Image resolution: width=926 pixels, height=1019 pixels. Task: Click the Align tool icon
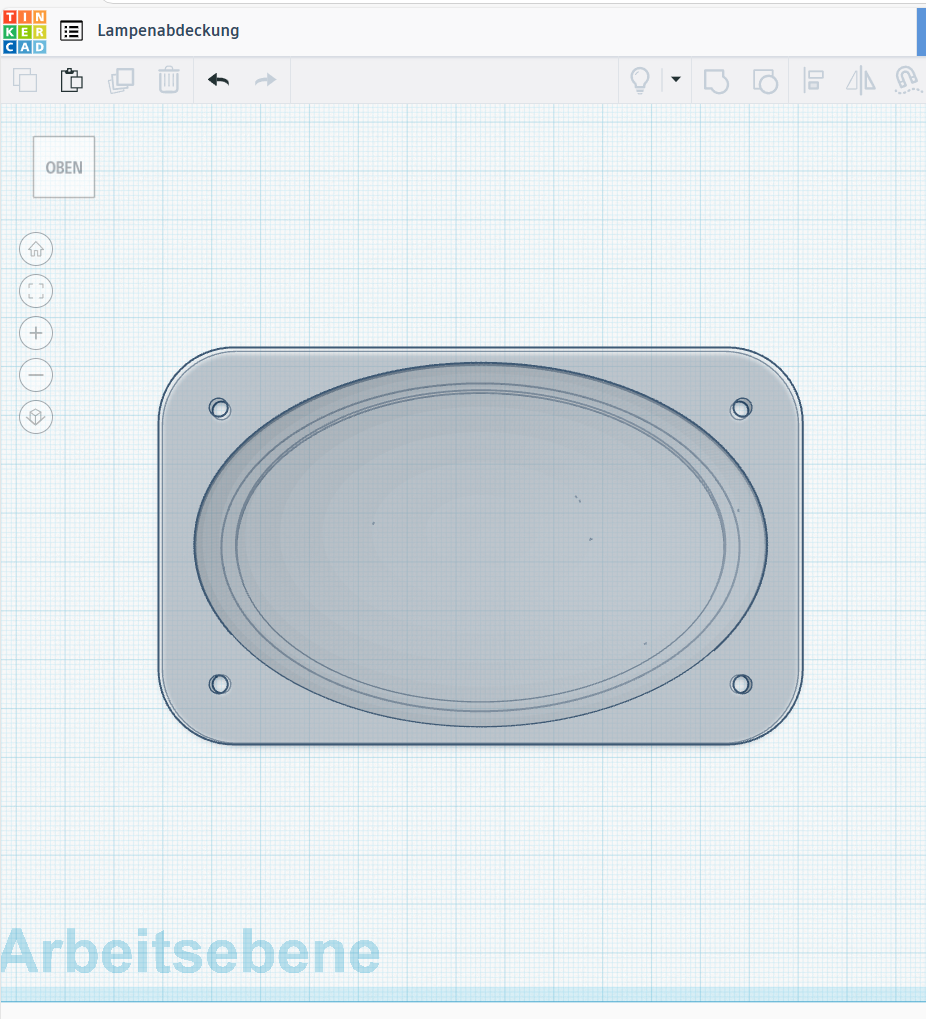(x=813, y=81)
